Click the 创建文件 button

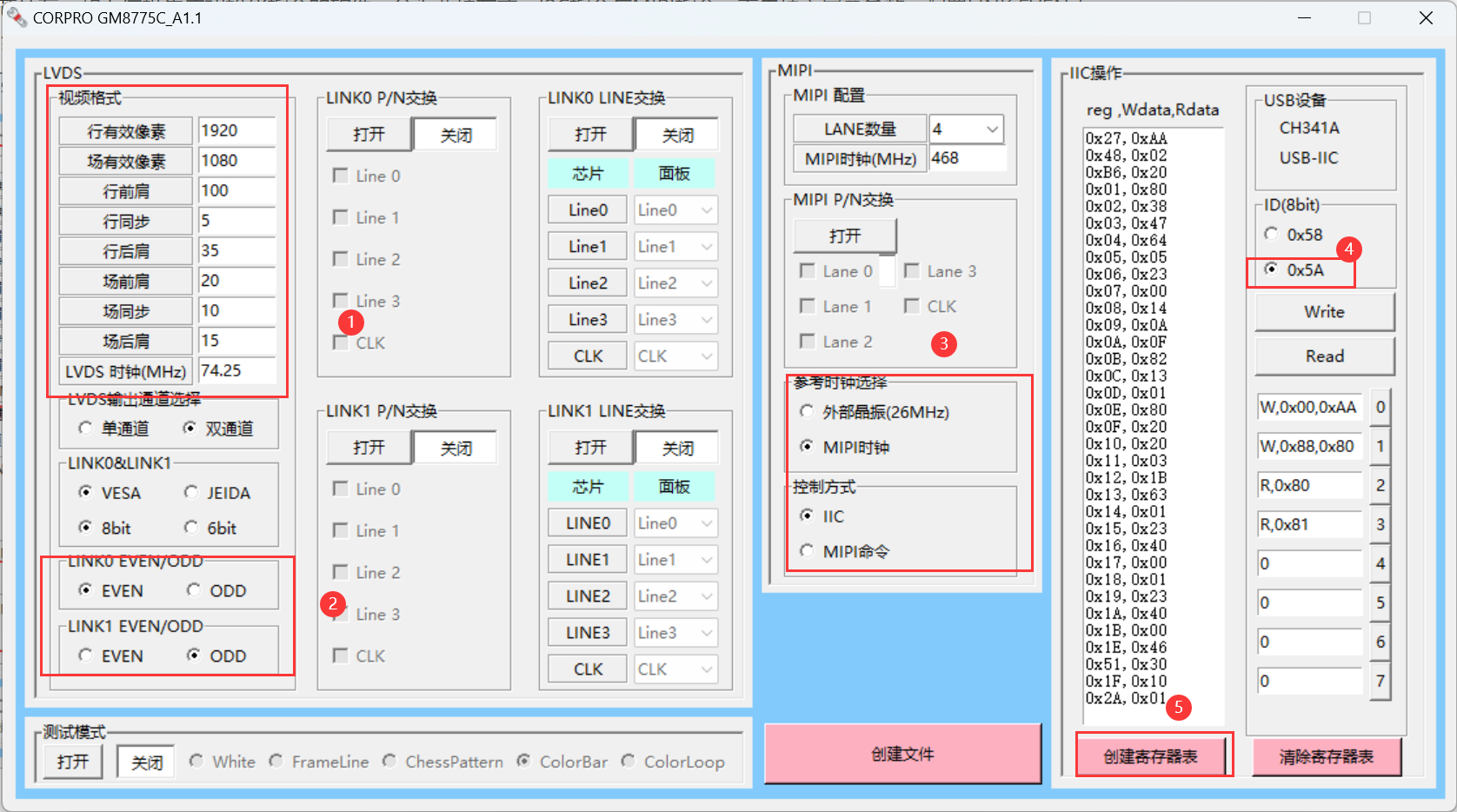(x=902, y=754)
